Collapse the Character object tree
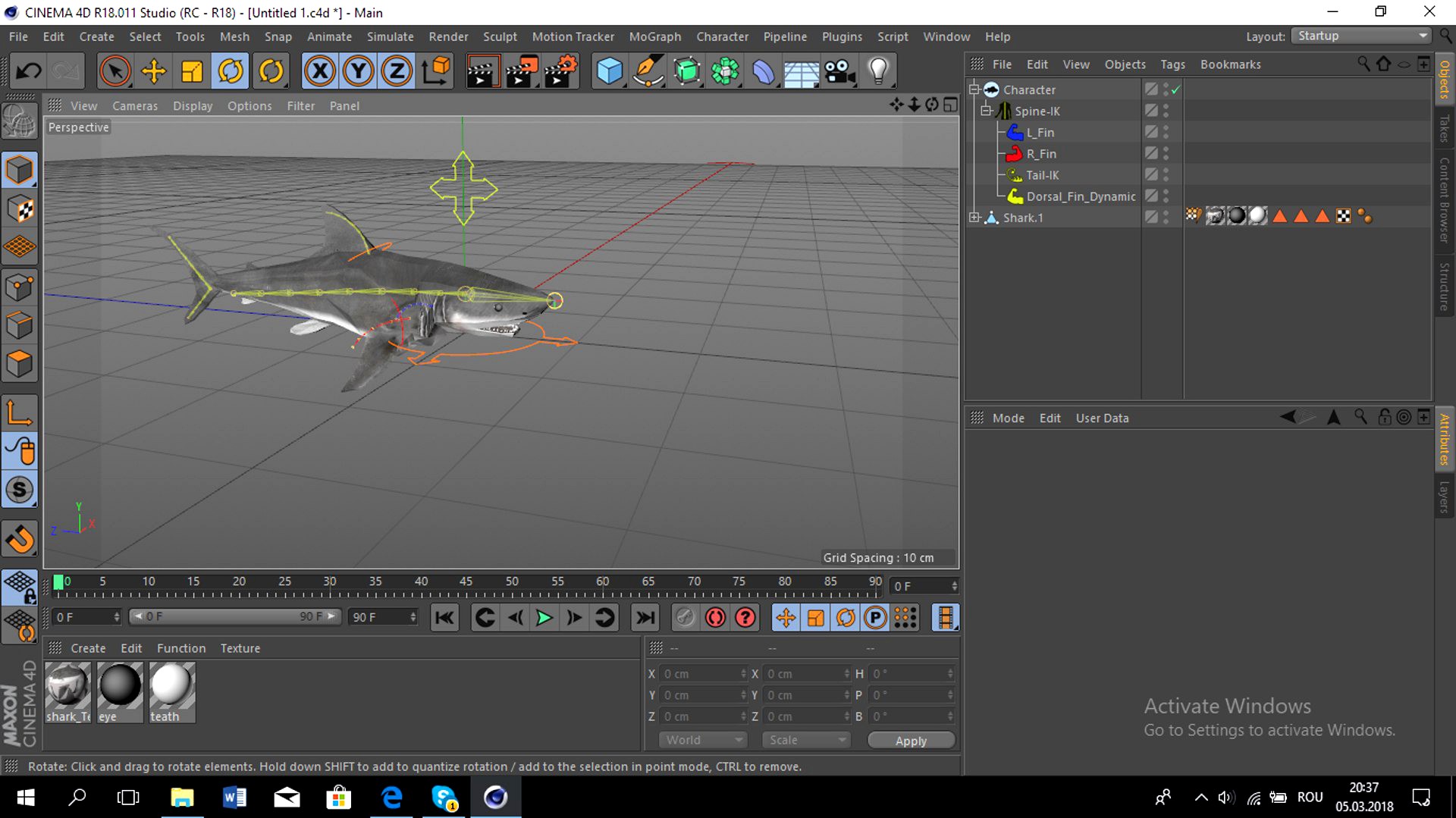1456x818 pixels. pos(974,89)
